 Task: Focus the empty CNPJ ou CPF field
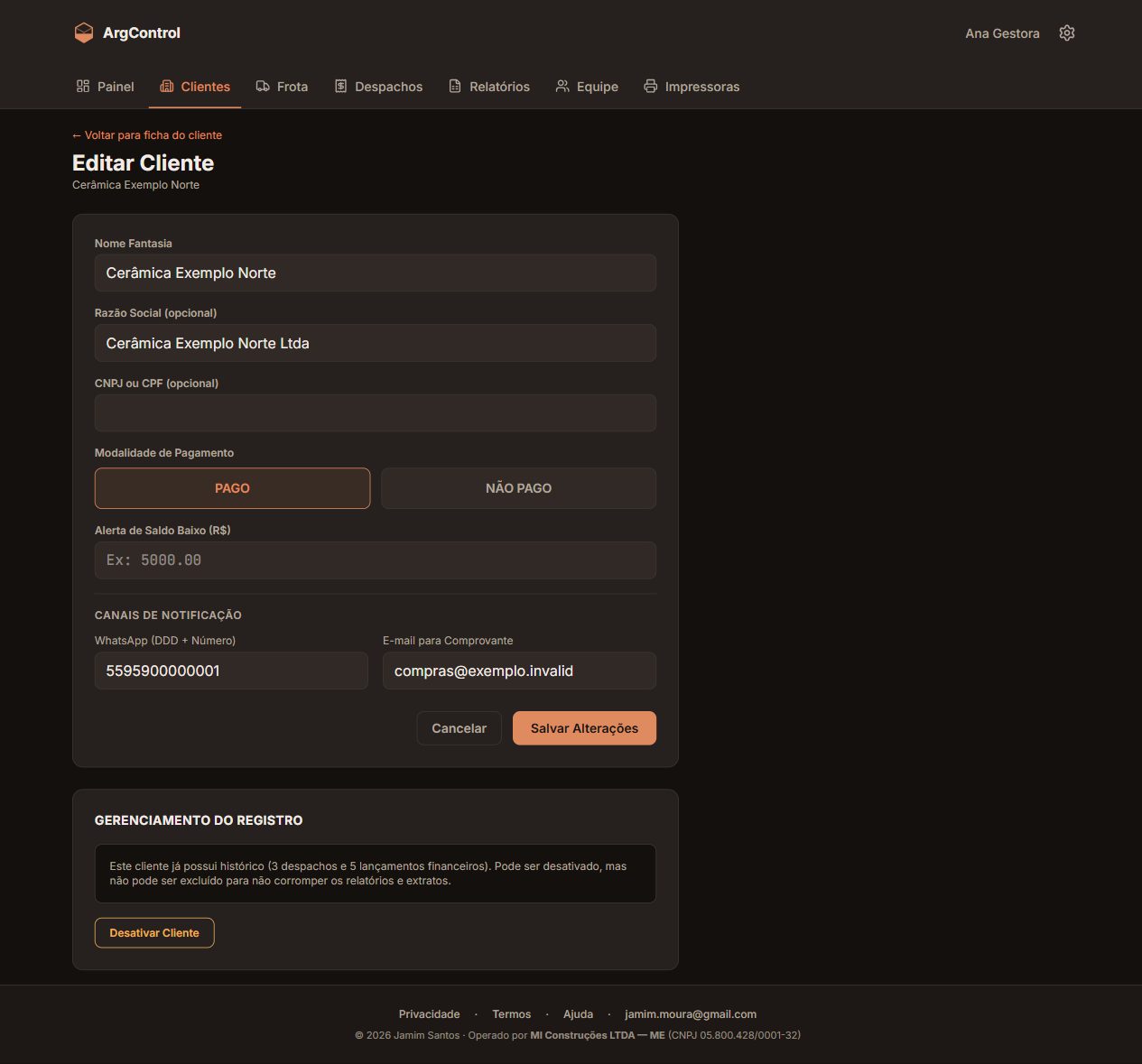point(376,413)
